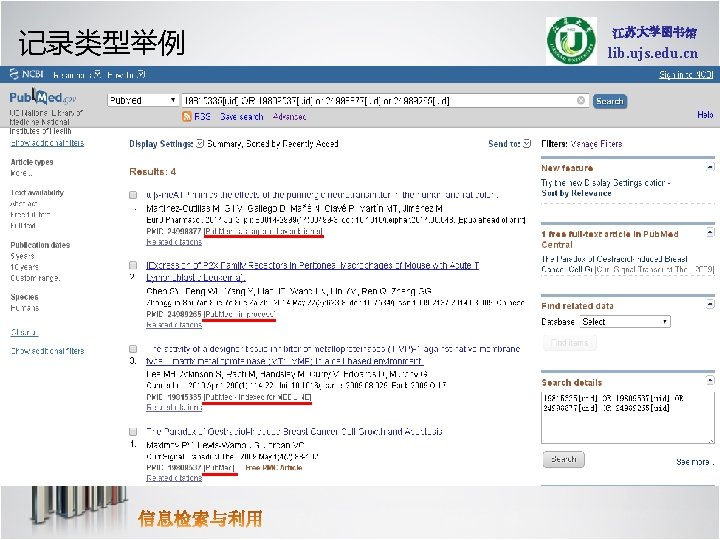720x540 pixels.
Task: Open the Send to dropdown
Action: point(509,144)
